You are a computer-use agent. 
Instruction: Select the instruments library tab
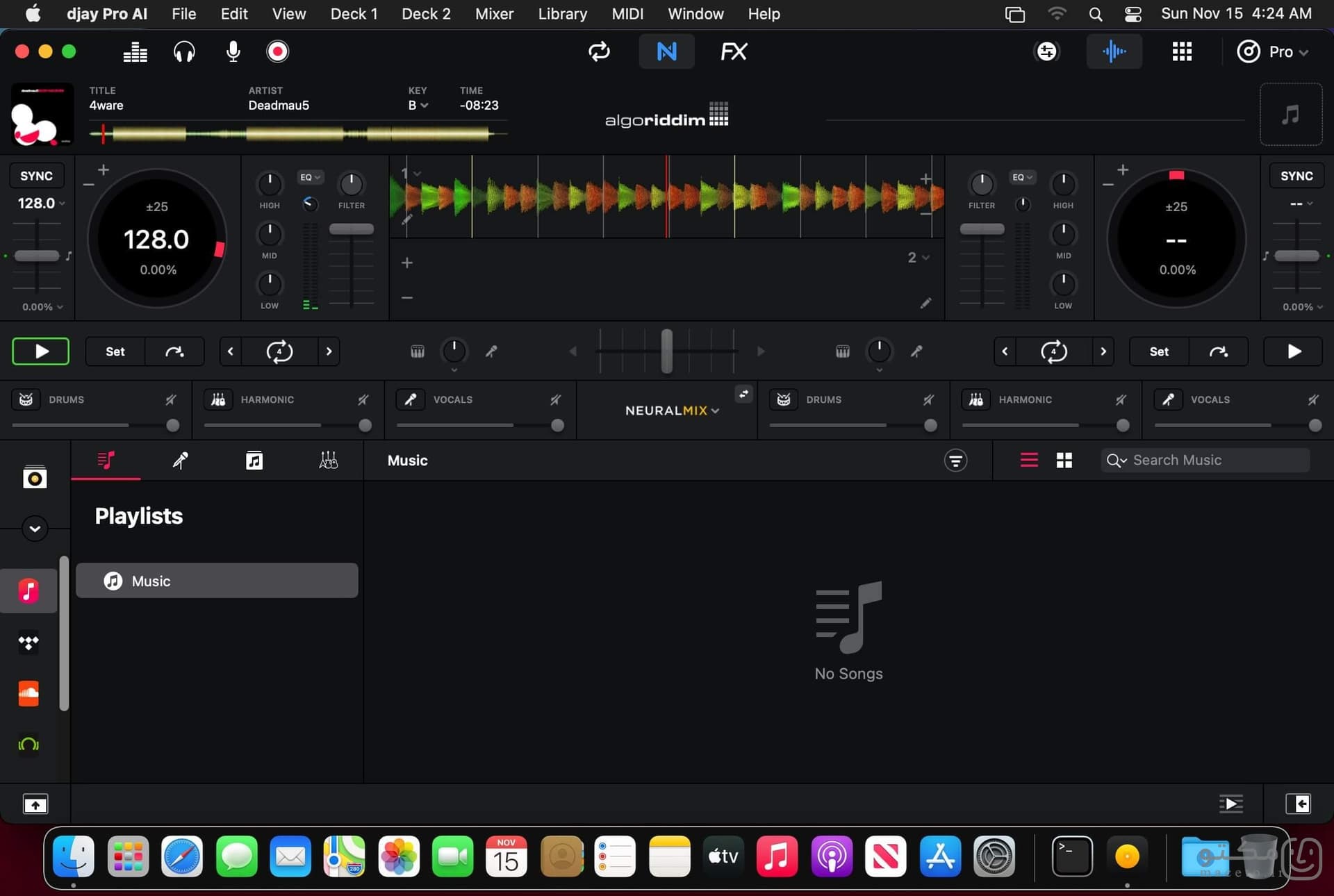[328, 460]
